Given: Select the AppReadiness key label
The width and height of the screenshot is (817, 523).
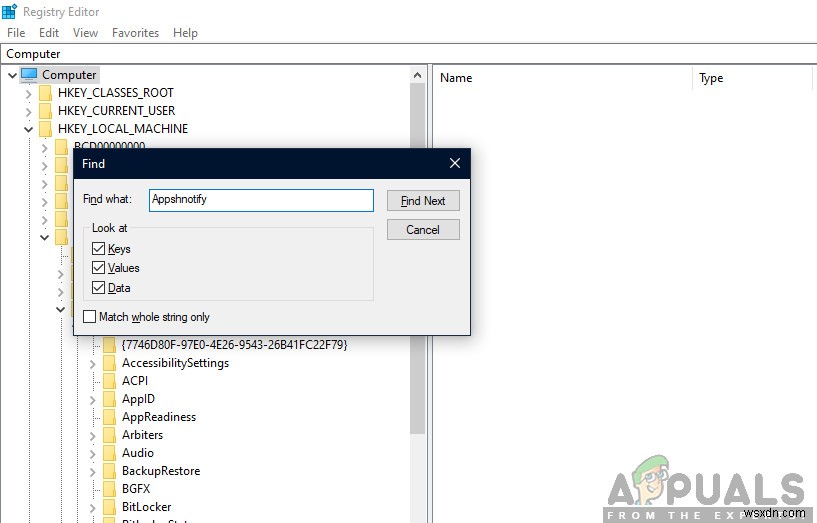Looking at the screenshot, I should pyautogui.click(x=159, y=417).
